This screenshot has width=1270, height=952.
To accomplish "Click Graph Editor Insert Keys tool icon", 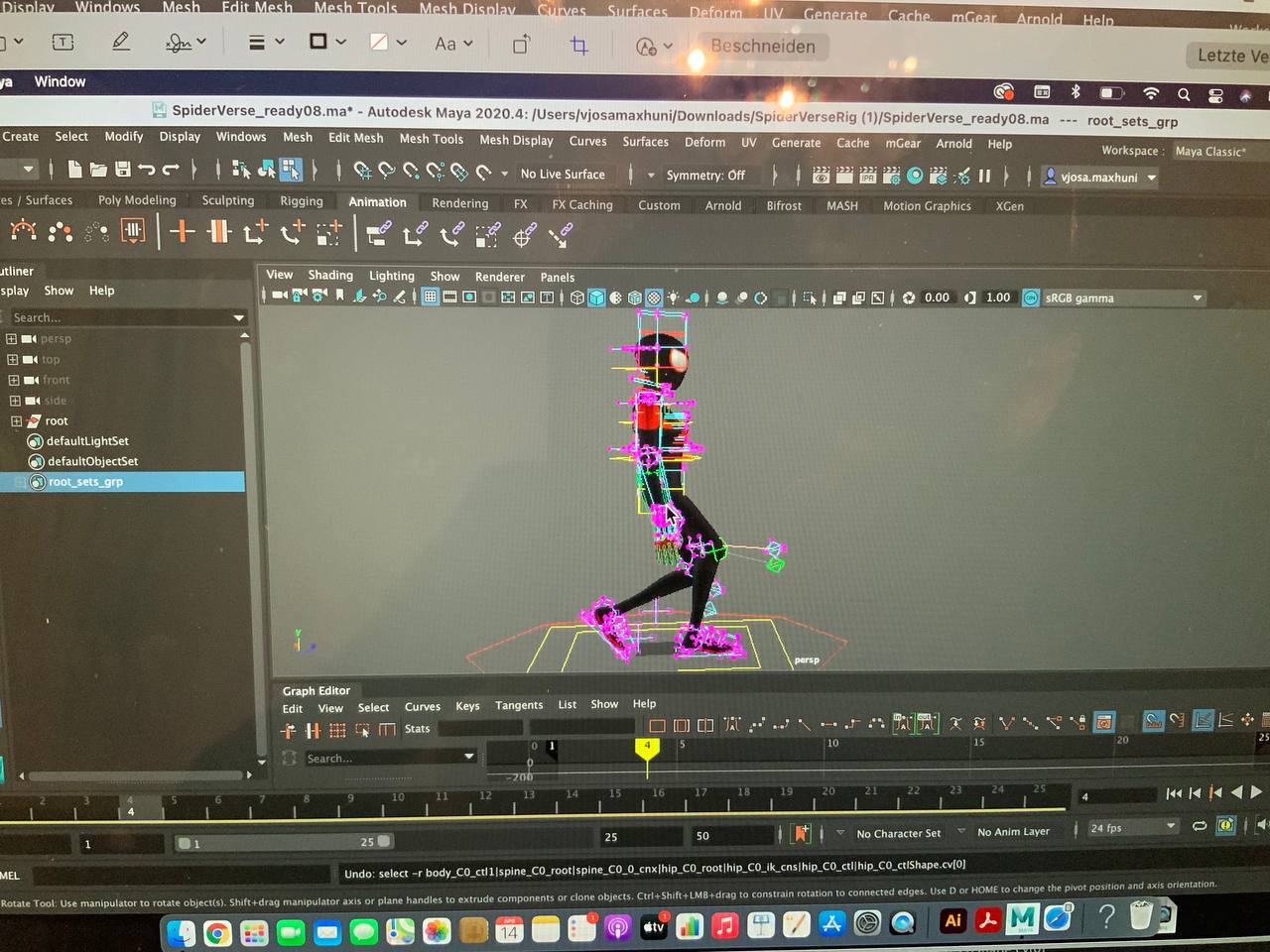I will pyautogui.click(x=313, y=730).
